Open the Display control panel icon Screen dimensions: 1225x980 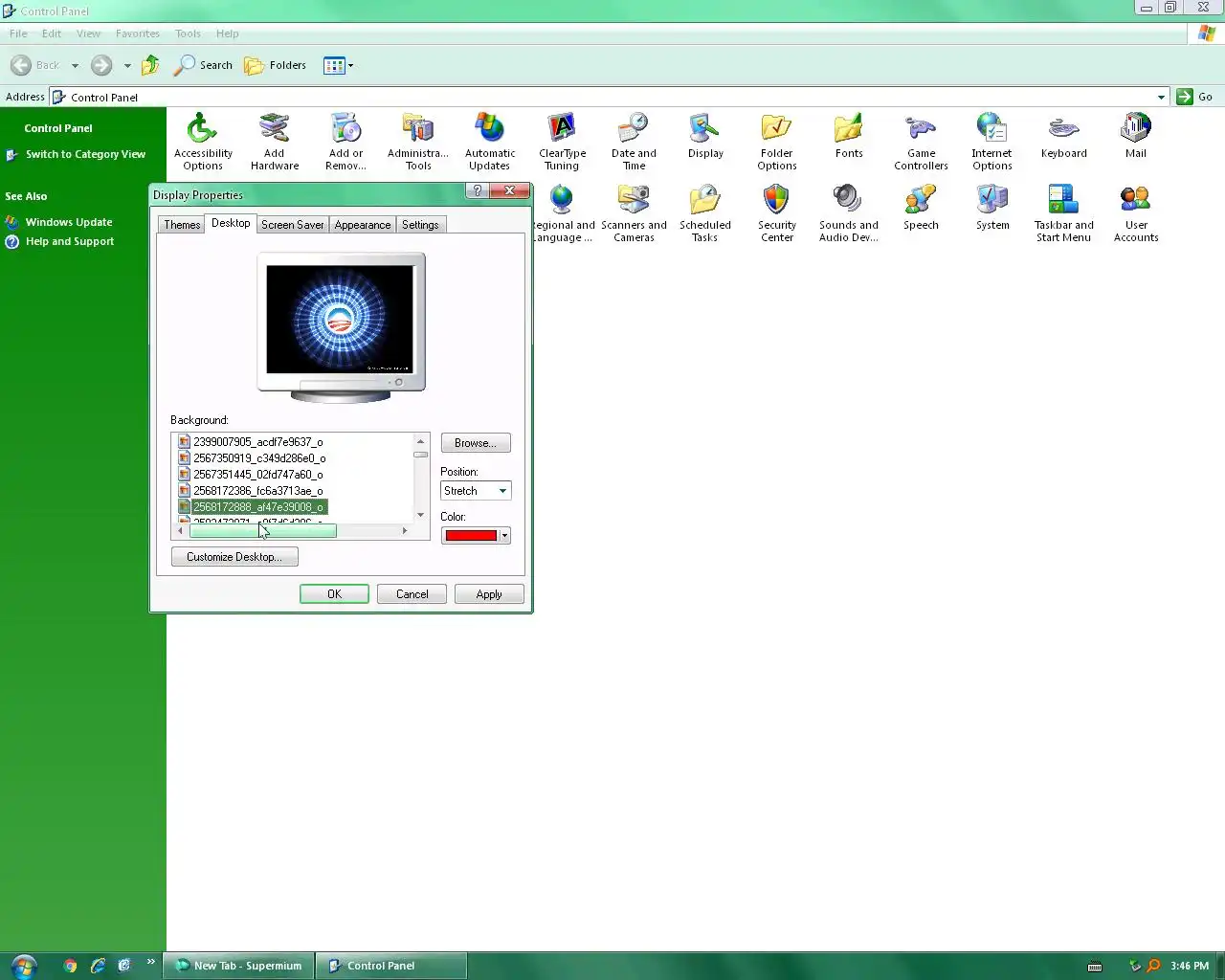tap(705, 136)
